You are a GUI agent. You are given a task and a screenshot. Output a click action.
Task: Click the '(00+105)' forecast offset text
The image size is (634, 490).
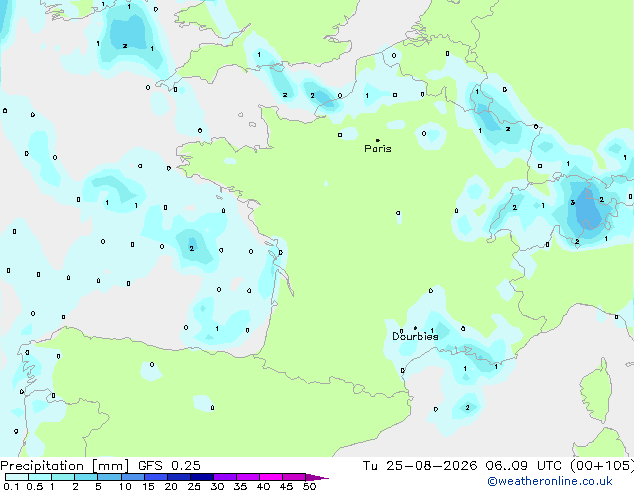coord(602,466)
